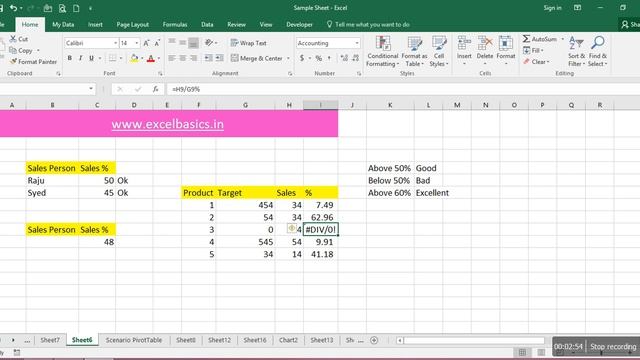Viewport: 640px width, 360px height.
Task: Cancel formula entry with X icon
Action: click(x=120, y=89)
